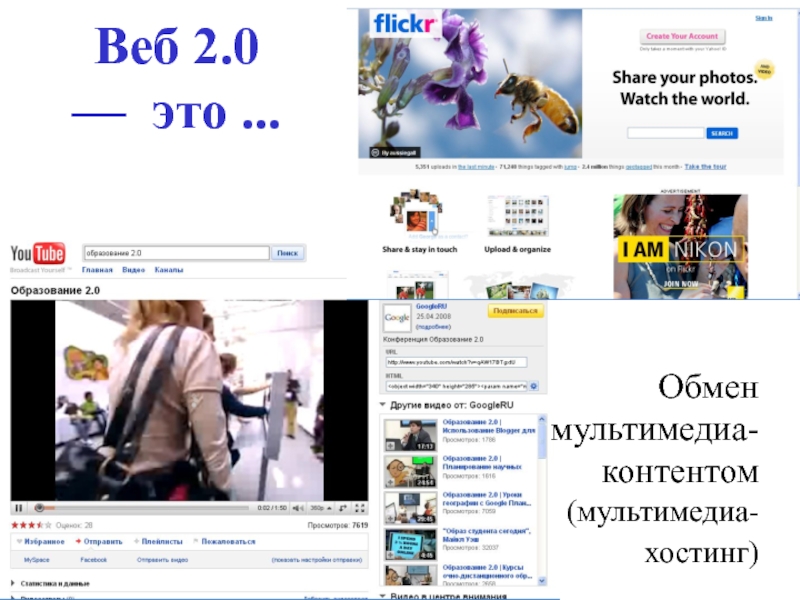The width and height of the screenshot is (800, 600).
Task: Click the Share & stay in touch icon
Action: tap(417, 213)
